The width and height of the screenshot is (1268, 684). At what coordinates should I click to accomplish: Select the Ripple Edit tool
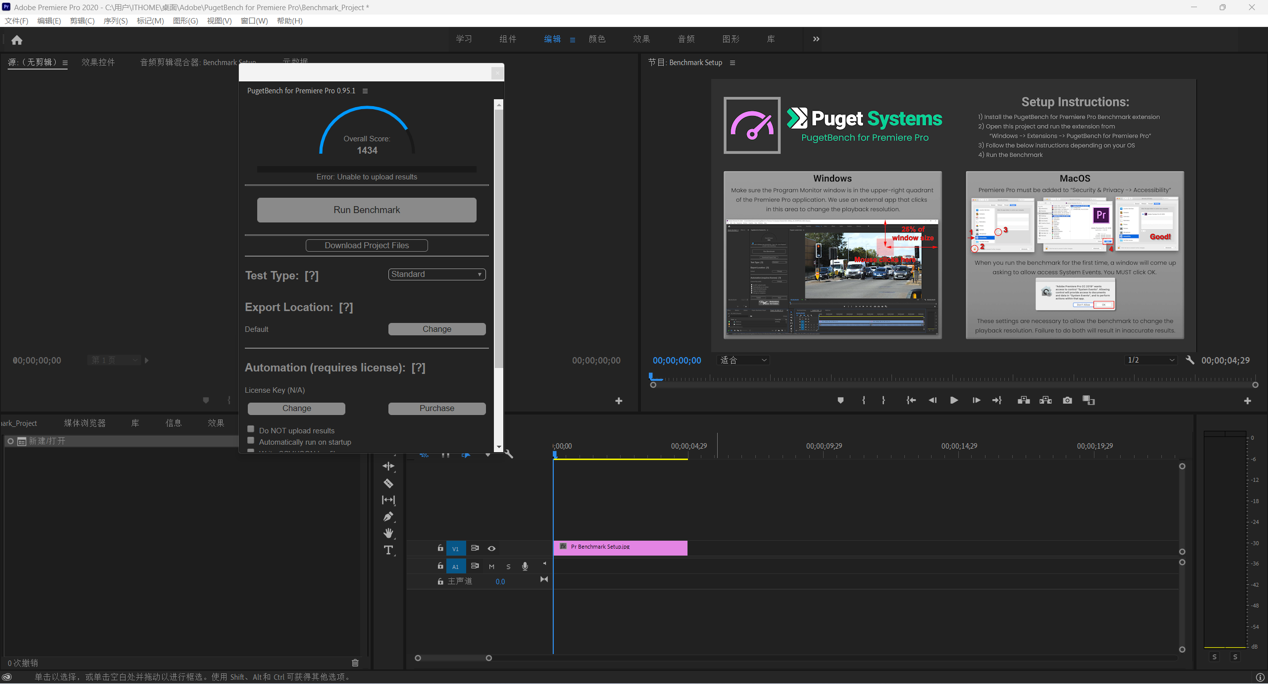tap(389, 466)
